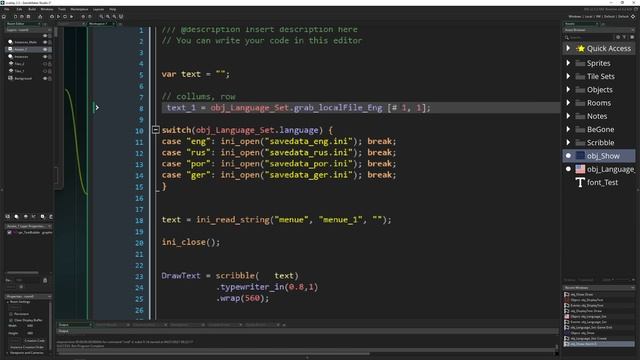The image size is (640, 360).
Task: Open the Layouts menu
Action: pyautogui.click(x=98, y=9)
